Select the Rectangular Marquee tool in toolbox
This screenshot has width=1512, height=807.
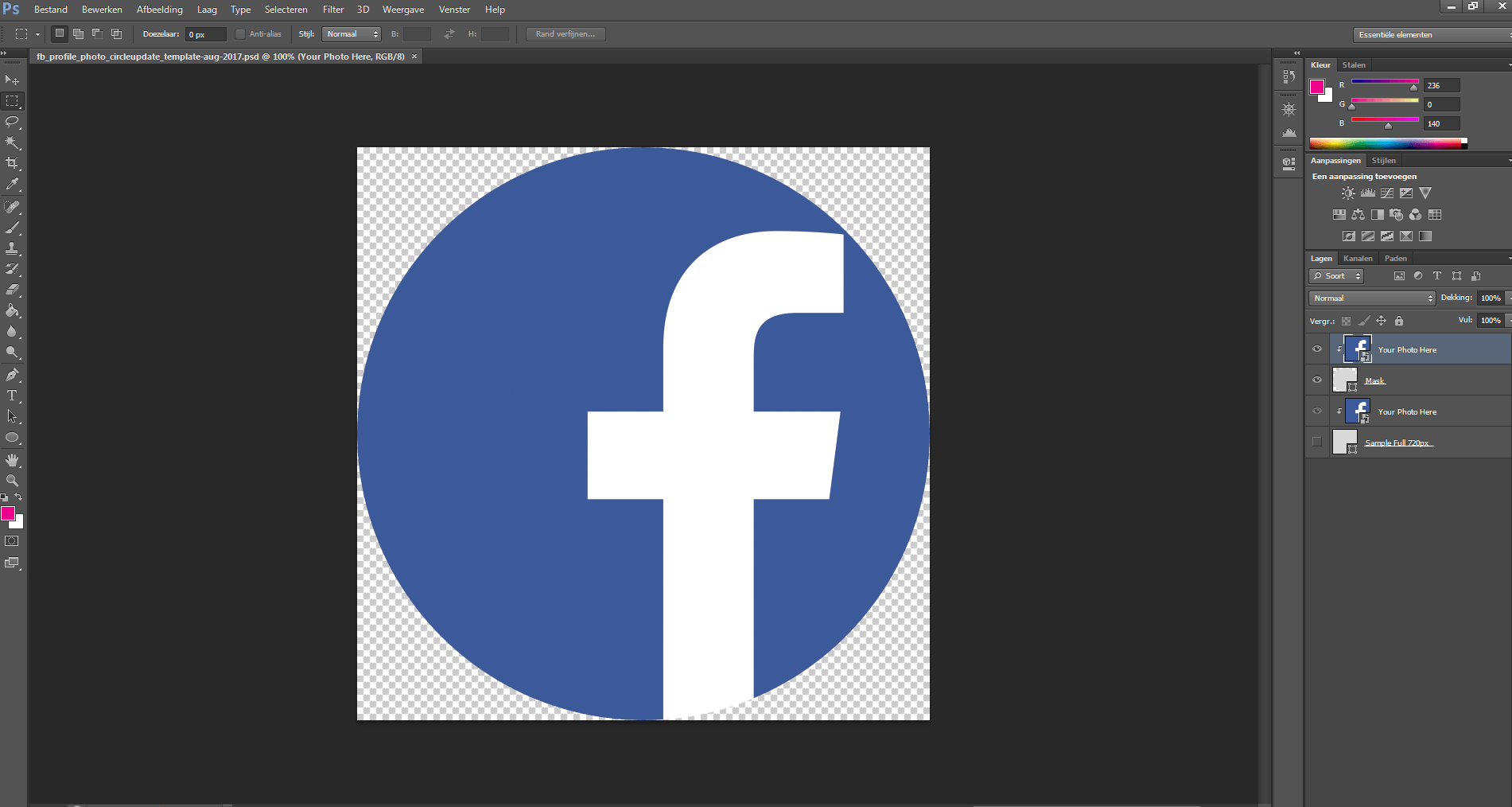click(x=12, y=101)
